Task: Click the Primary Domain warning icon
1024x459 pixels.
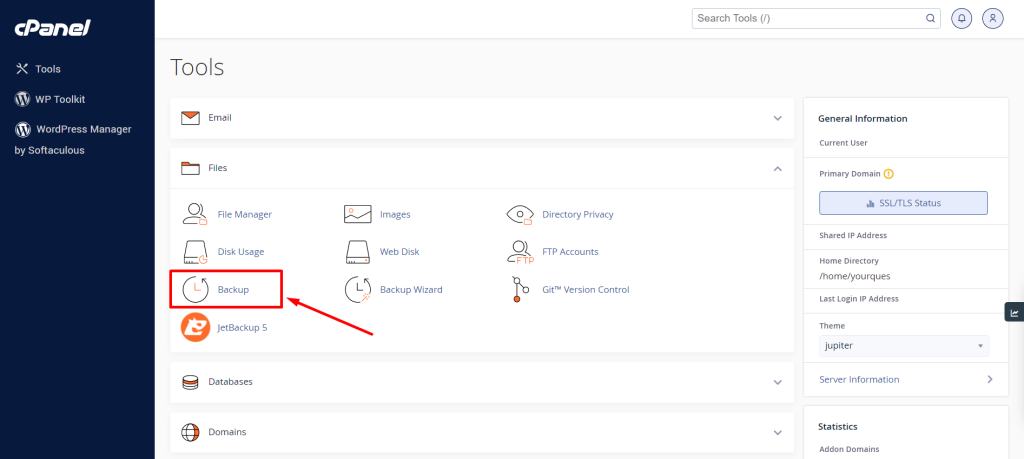Action: coord(888,174)
